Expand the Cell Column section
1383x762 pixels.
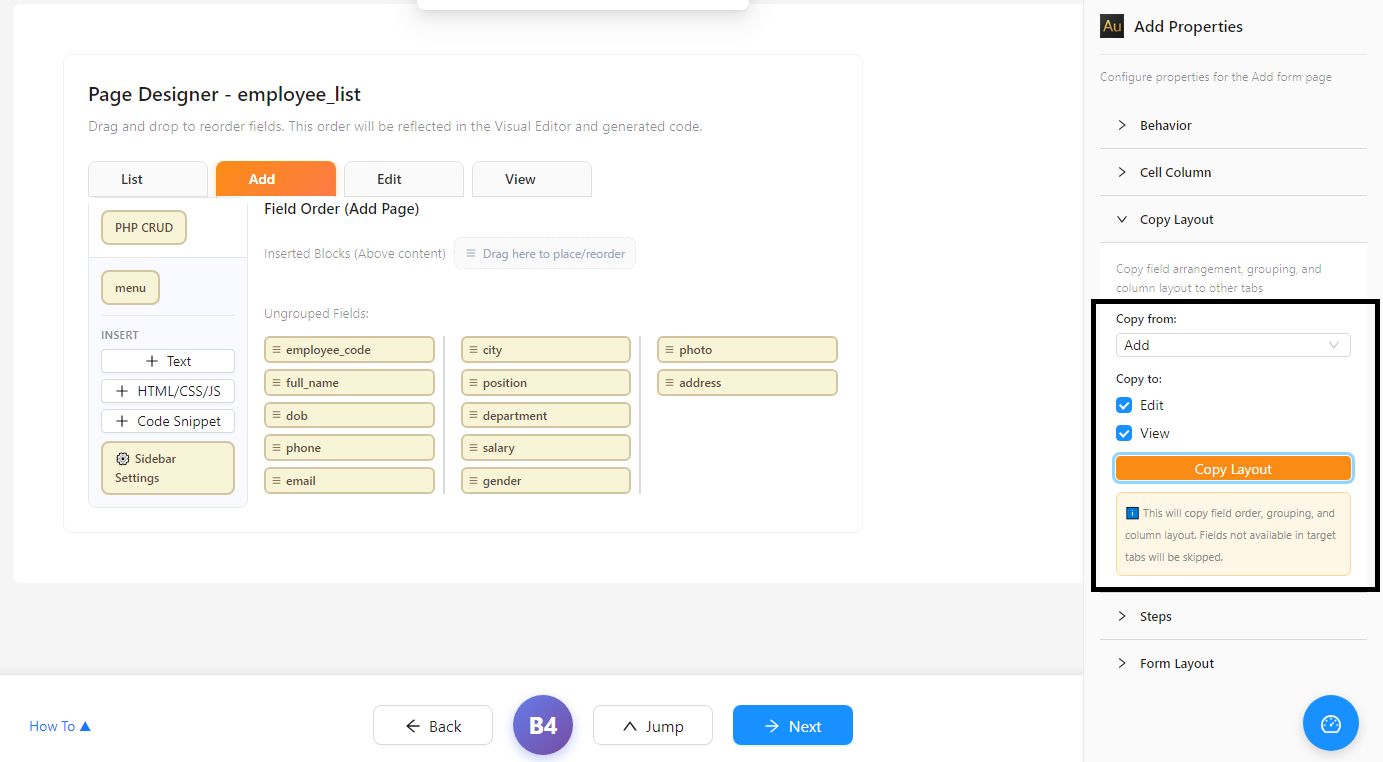pyautogui.click(x=1233, y=172)
